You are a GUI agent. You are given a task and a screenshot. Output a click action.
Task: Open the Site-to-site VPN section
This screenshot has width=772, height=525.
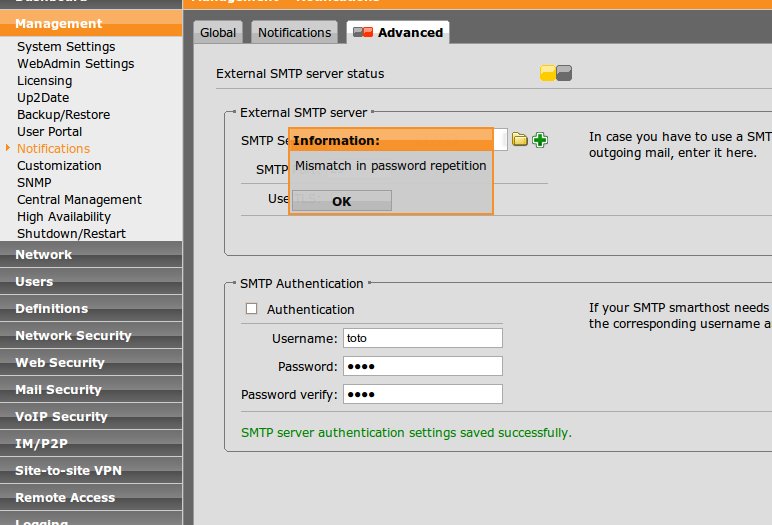[91, 470]
